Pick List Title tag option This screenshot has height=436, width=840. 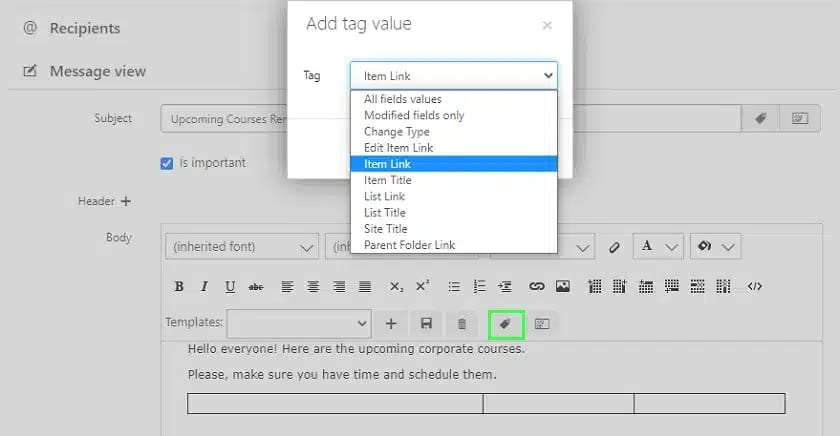(454, 213)
